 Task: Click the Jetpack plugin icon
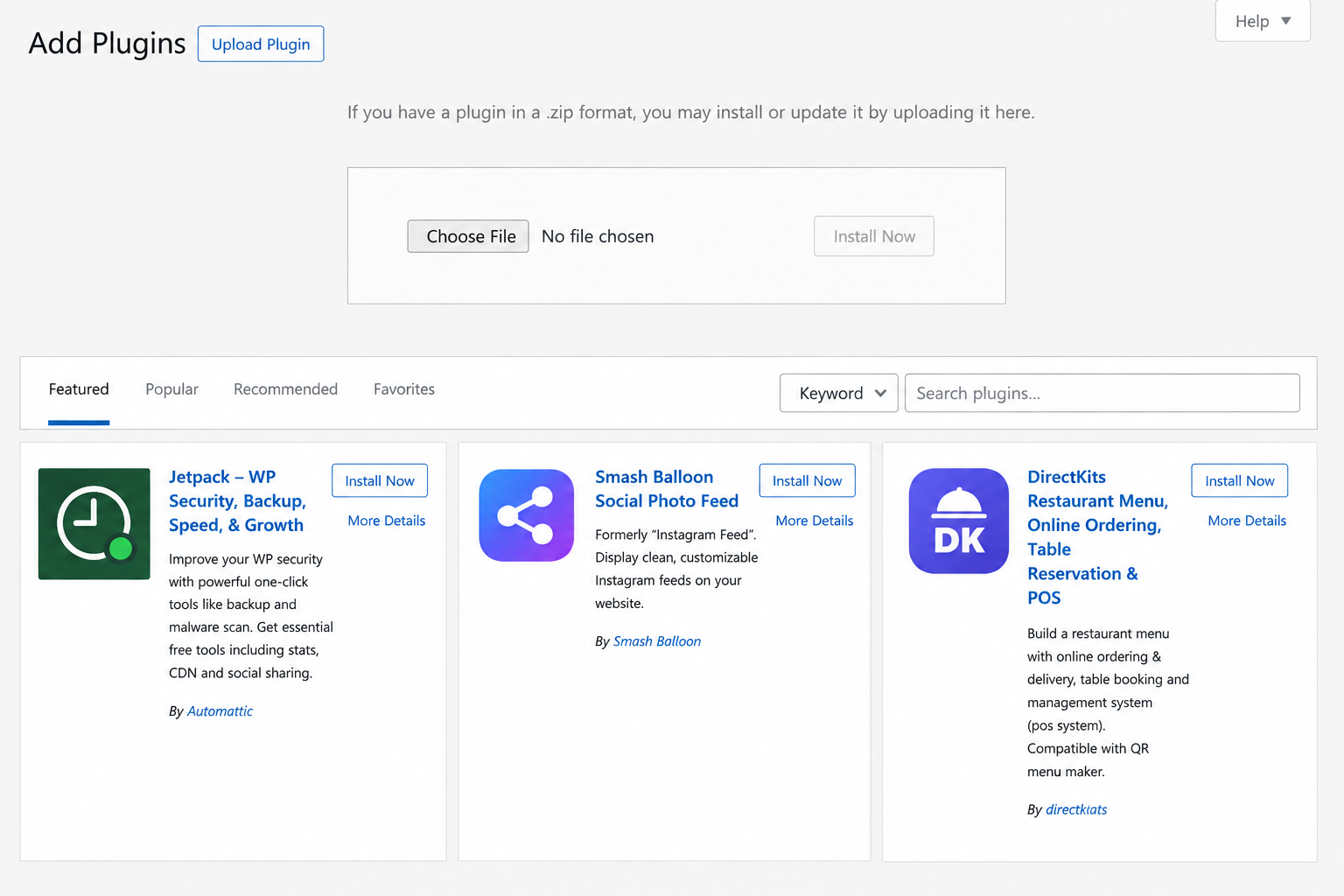click(x=94, y=524)
